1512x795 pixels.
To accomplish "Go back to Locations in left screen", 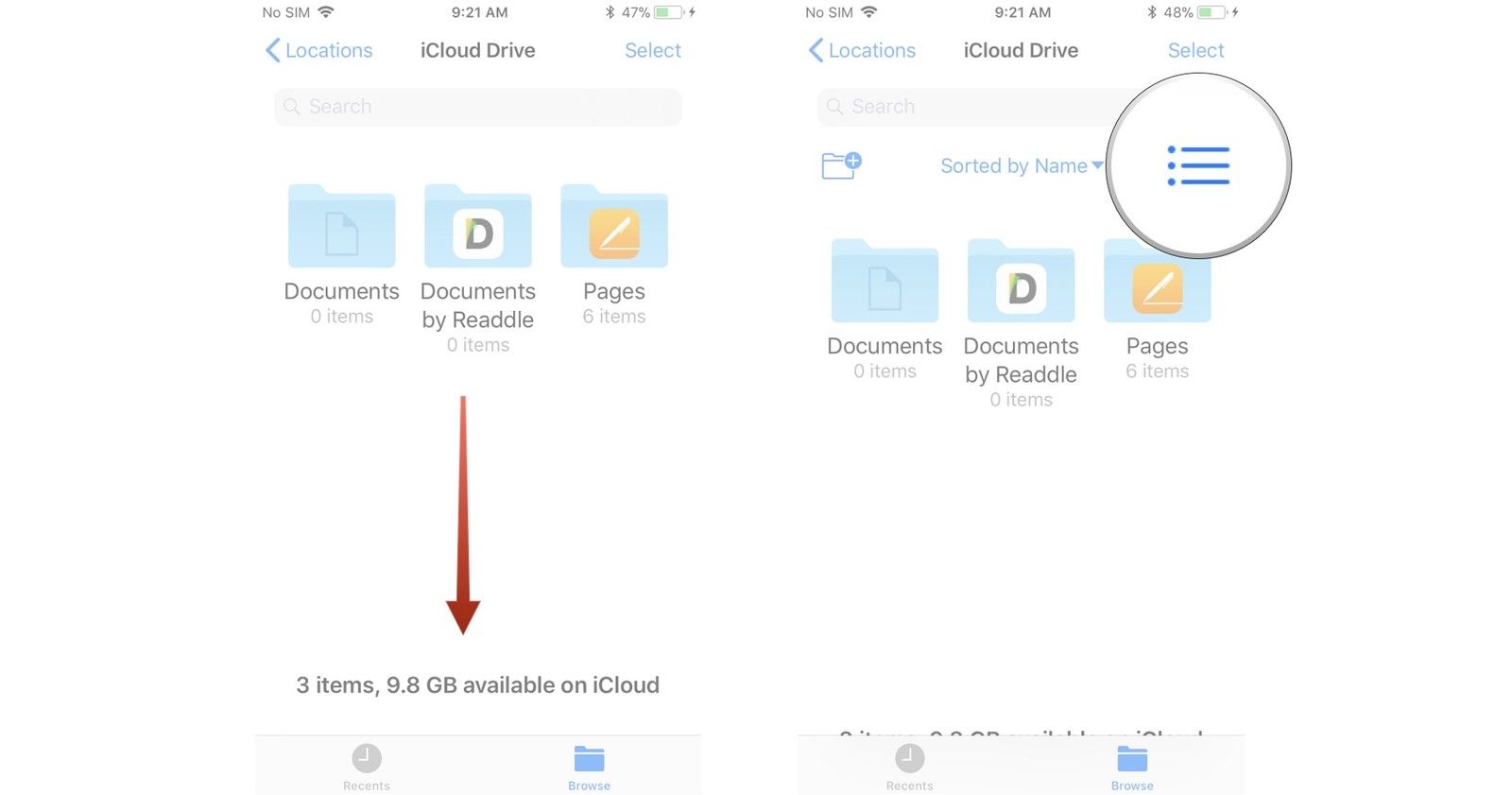I will pos(318,51).
